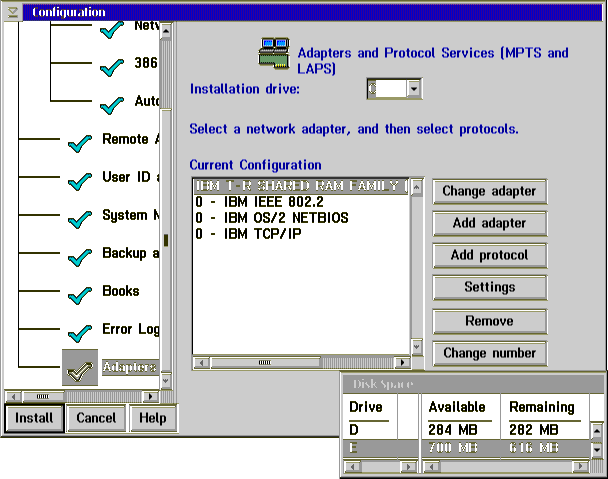
Task: Select IBM T-R SHARED RAM FAMILY adapter row
Action: pos(301,186)
